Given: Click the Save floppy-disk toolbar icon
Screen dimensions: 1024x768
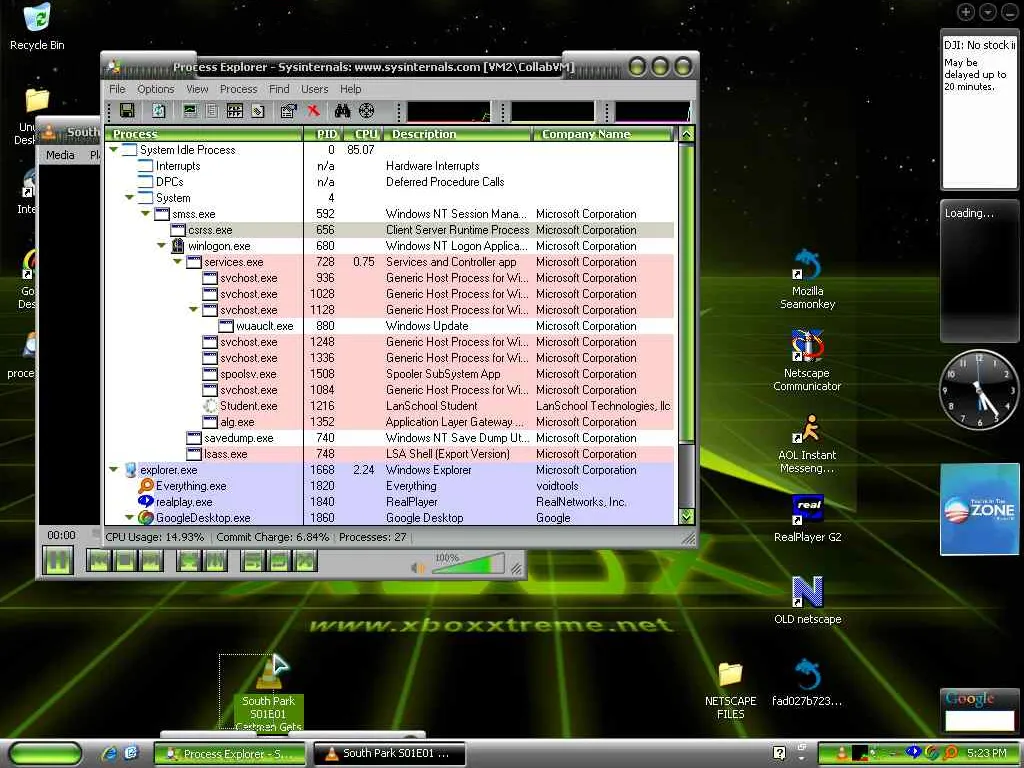Looking at the screenshot, I should (127, 110).
